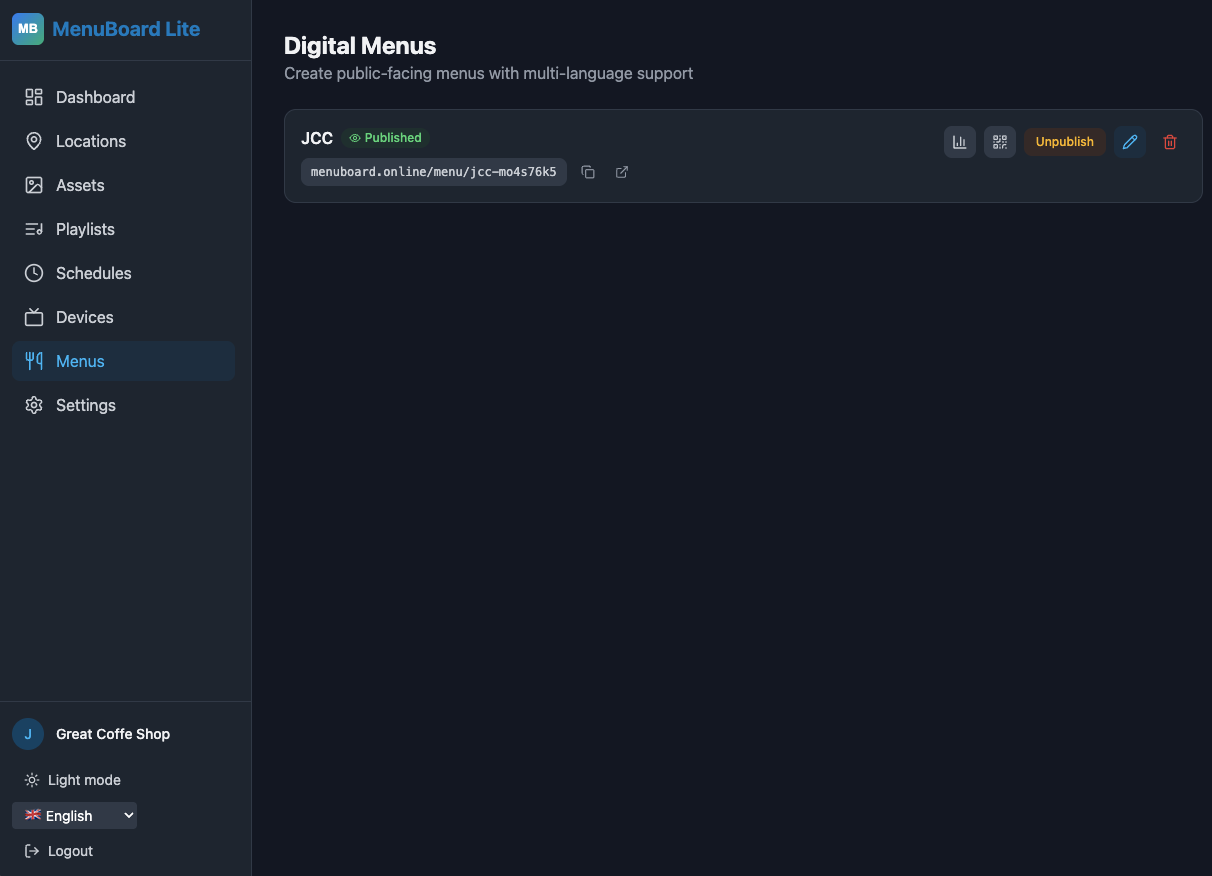Screen dimensions: 1212x876
Task: Click the Schedules clock icon
Action: (x=34, y=273)
